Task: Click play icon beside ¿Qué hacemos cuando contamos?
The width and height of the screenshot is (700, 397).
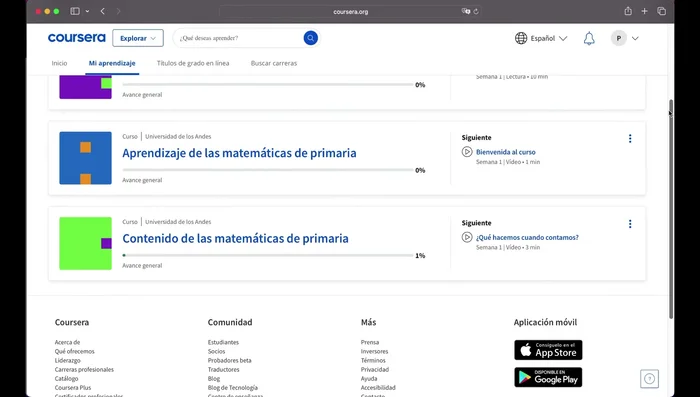Action: tap(467, 237)
